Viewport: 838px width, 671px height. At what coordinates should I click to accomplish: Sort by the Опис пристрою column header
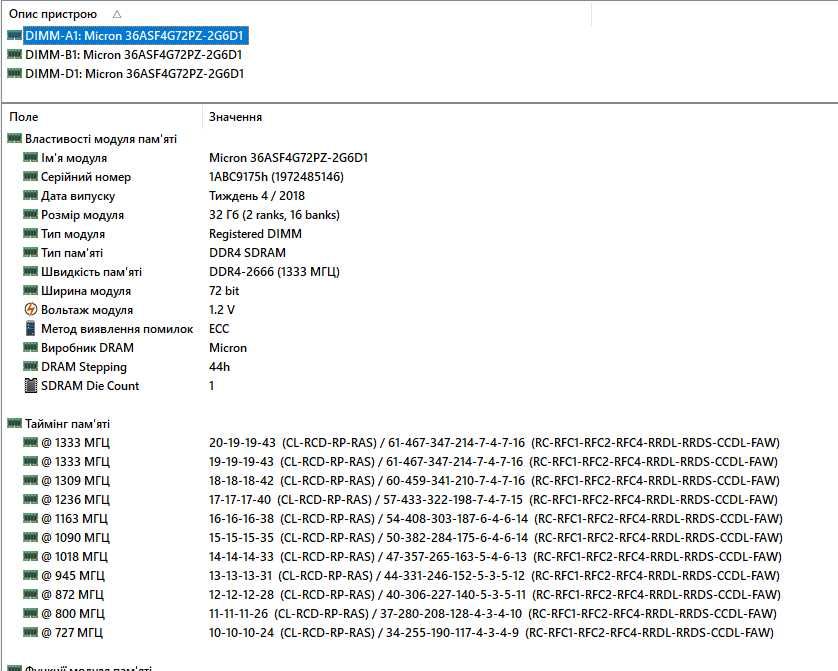pyautogui.click(x=53, y=14)
